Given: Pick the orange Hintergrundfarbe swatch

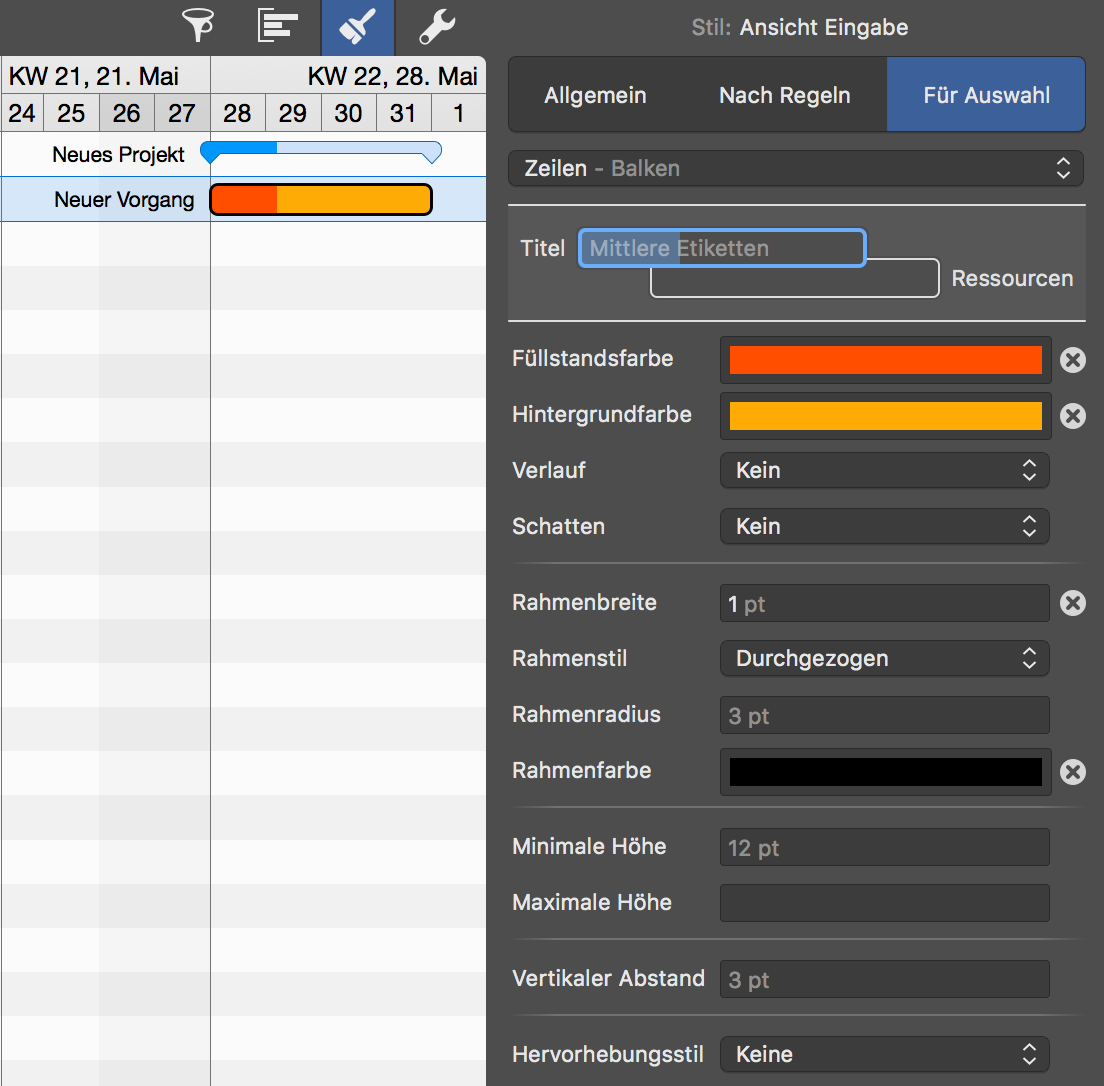Looking at the screenshot, I should pyautogui.click(x=885, y=416).
